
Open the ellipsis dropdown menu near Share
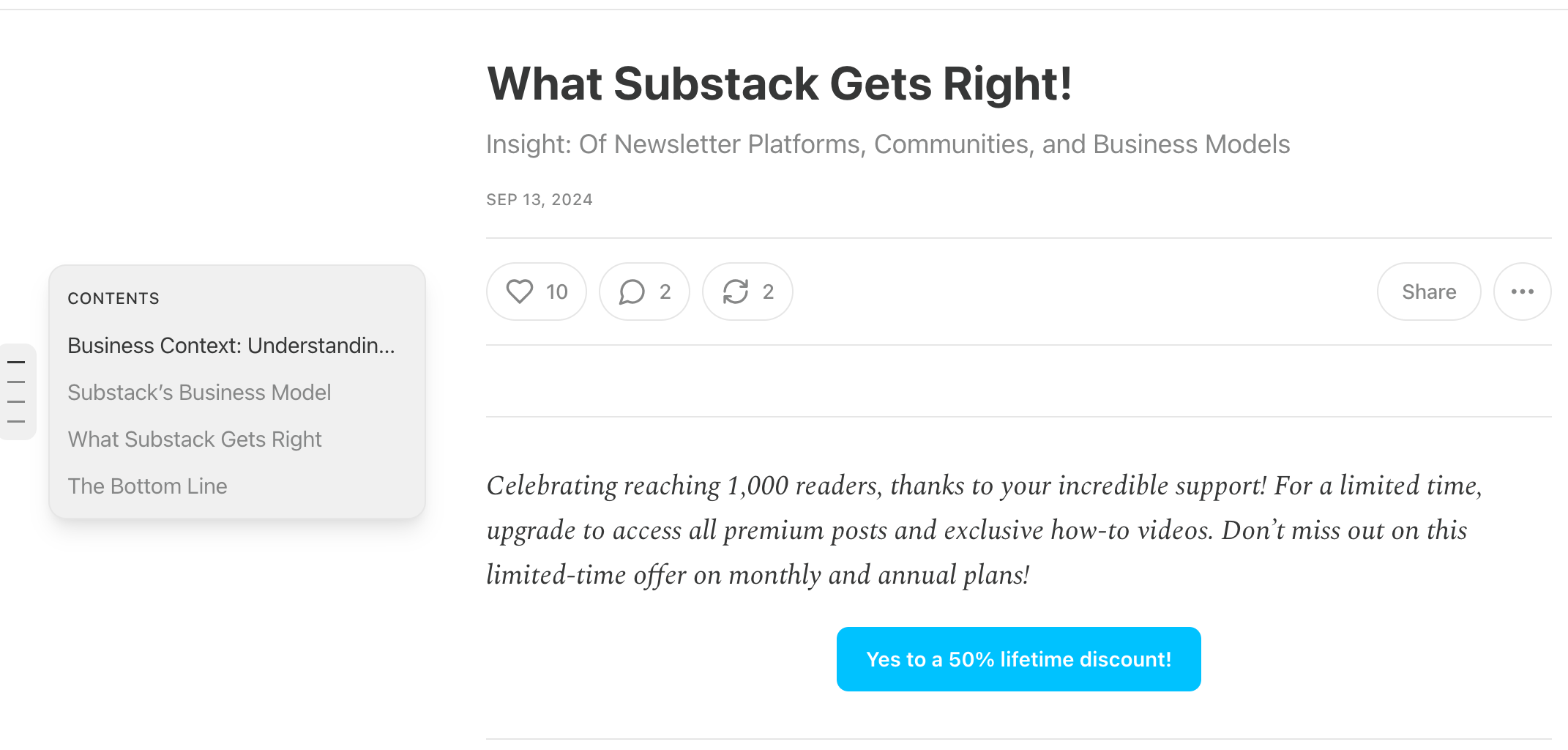(1522, 291)
